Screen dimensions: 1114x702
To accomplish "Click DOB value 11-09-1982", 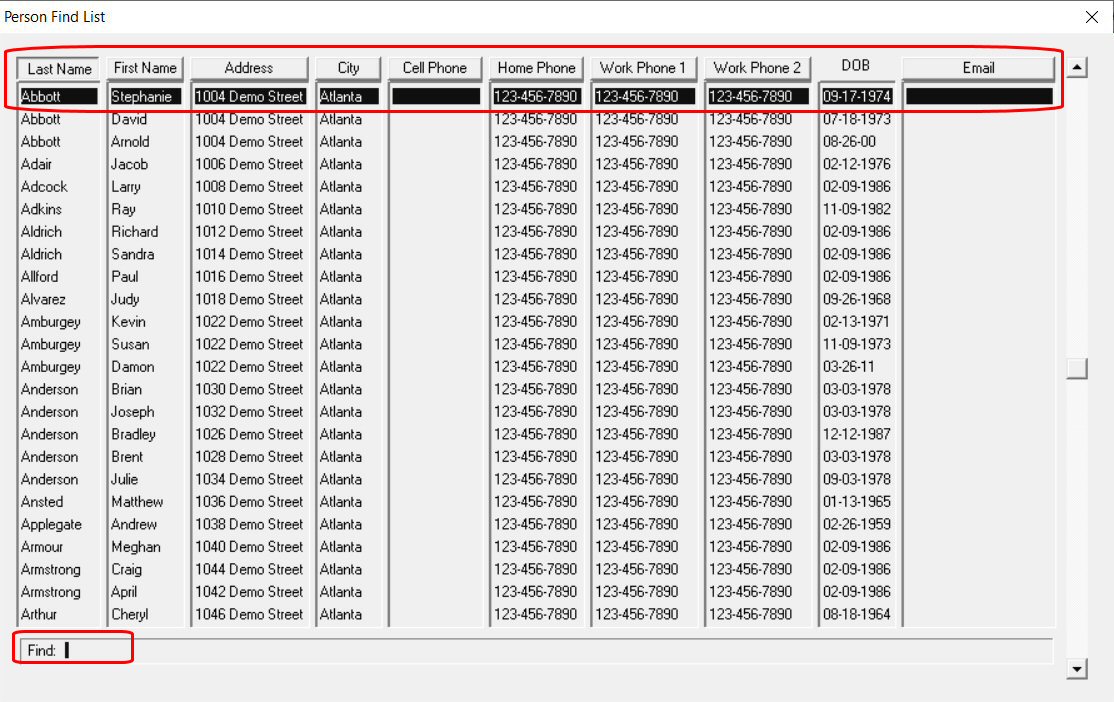I will (x=857, y=210).
